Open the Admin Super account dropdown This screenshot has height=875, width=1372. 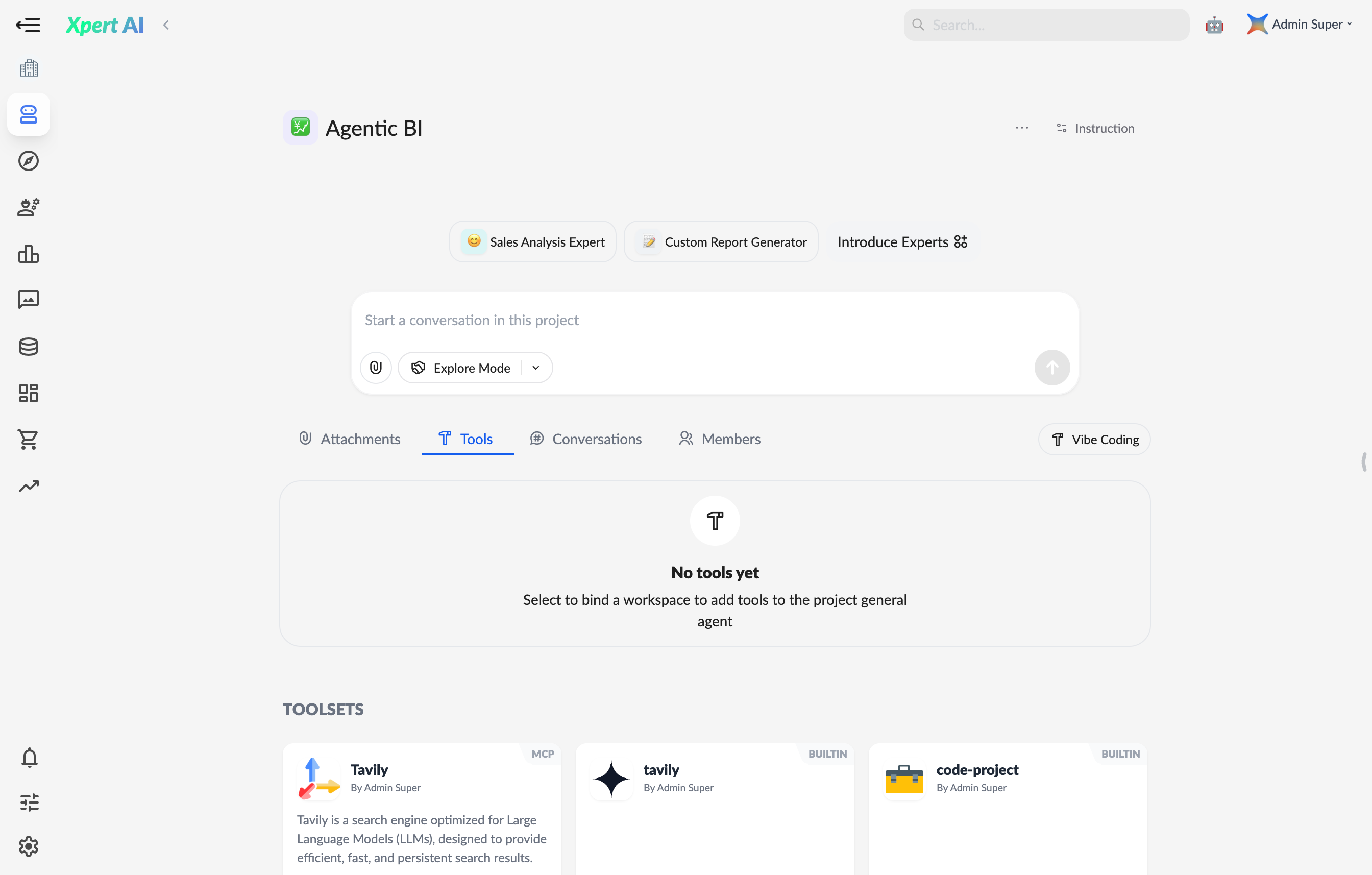1300,24
